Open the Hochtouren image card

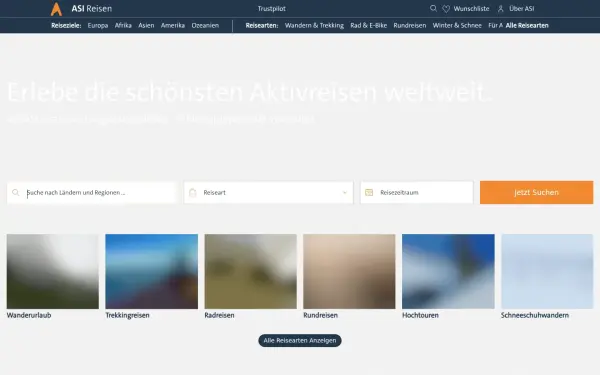[448, 271]
